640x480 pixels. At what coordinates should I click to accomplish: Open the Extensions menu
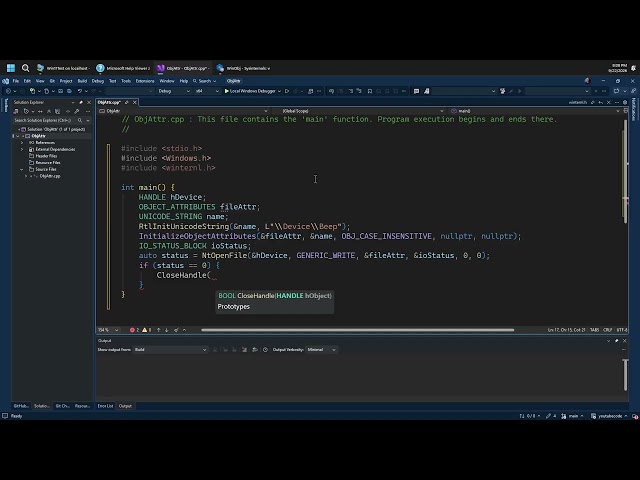click(145, 81)
